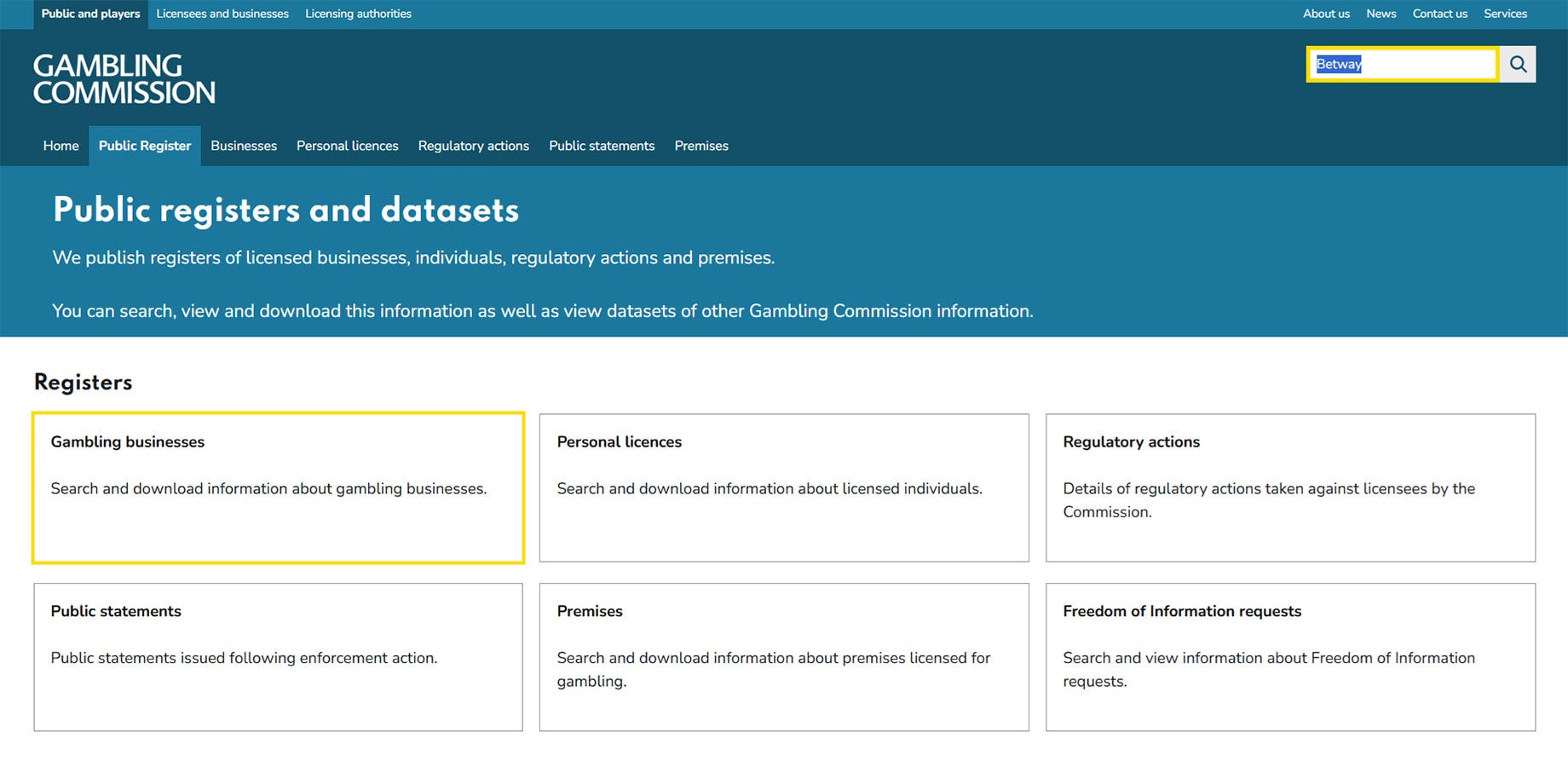Open the Freedom of Information requests card
The height and width of the screenshot is (784, 1568).
coord(1290,657)
